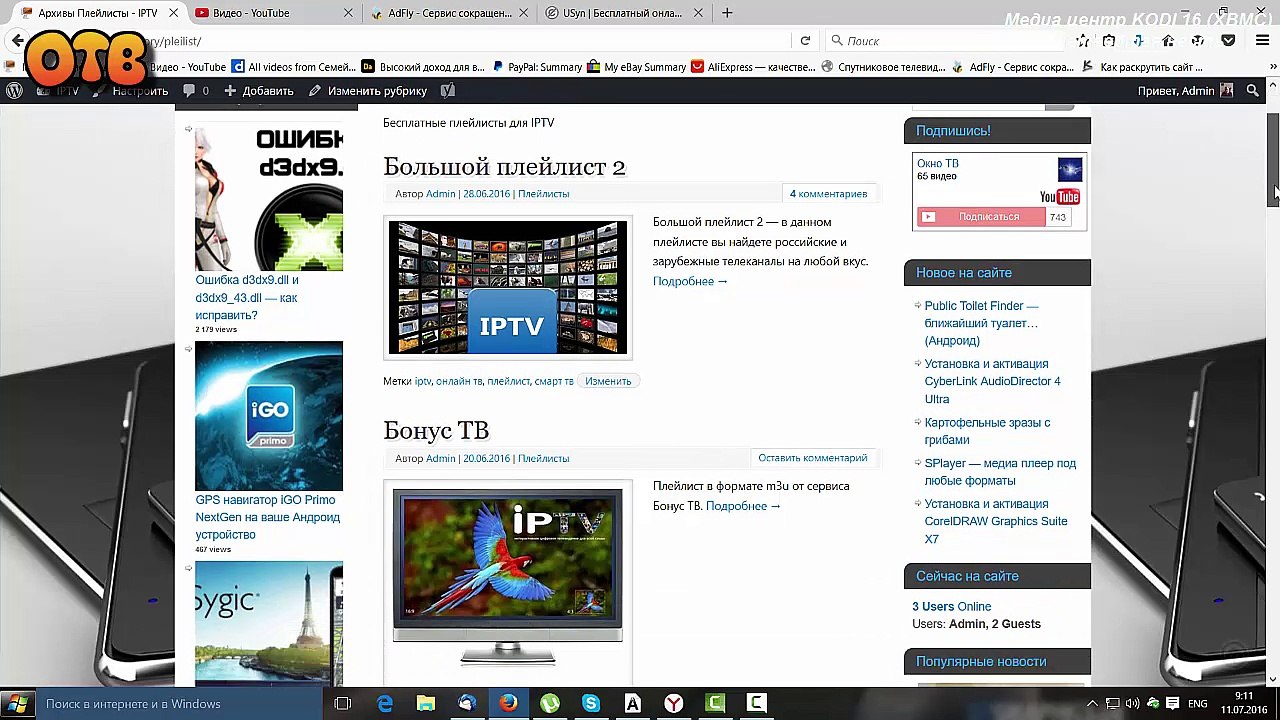
Task: Close the AdFly tab
Action: (x=523, y=13)
